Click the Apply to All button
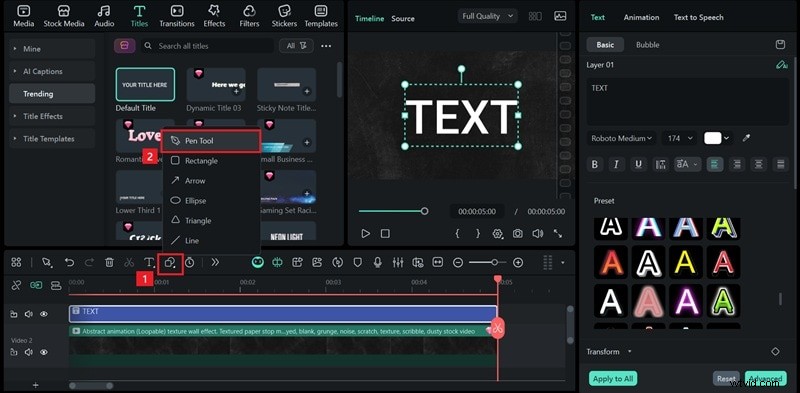This screenshot has width=800, height=393. 613,378
